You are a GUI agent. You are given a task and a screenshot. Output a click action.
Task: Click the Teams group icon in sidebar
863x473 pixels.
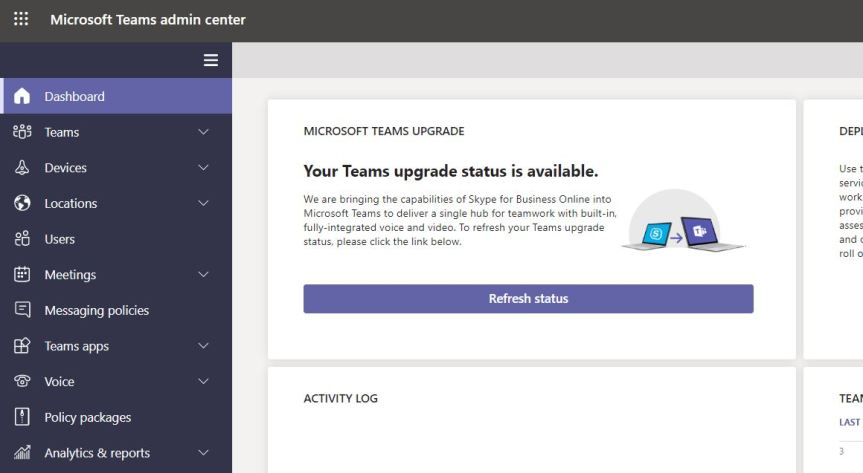pyautogui.click(x=22, y=132)
